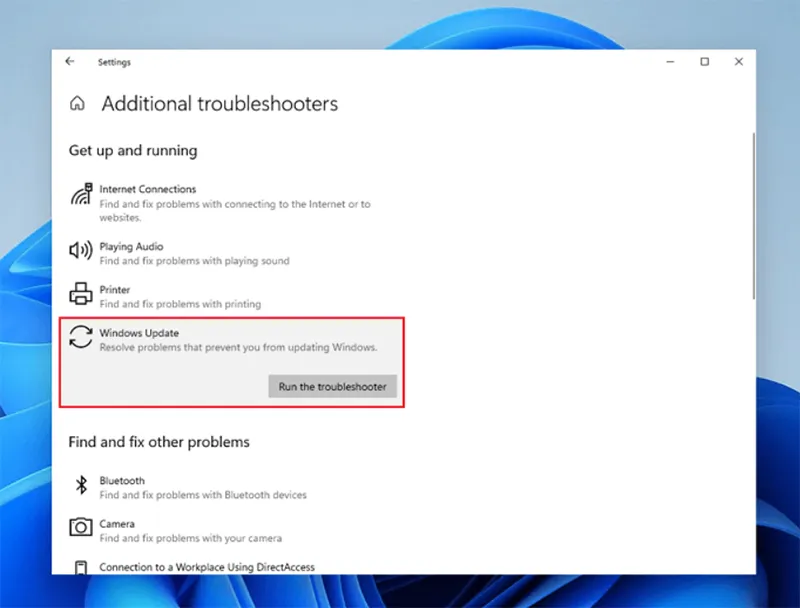Click 'Find and fix problems with your camera'
This screenshot has height=608, width=800.
pos(191,538)
